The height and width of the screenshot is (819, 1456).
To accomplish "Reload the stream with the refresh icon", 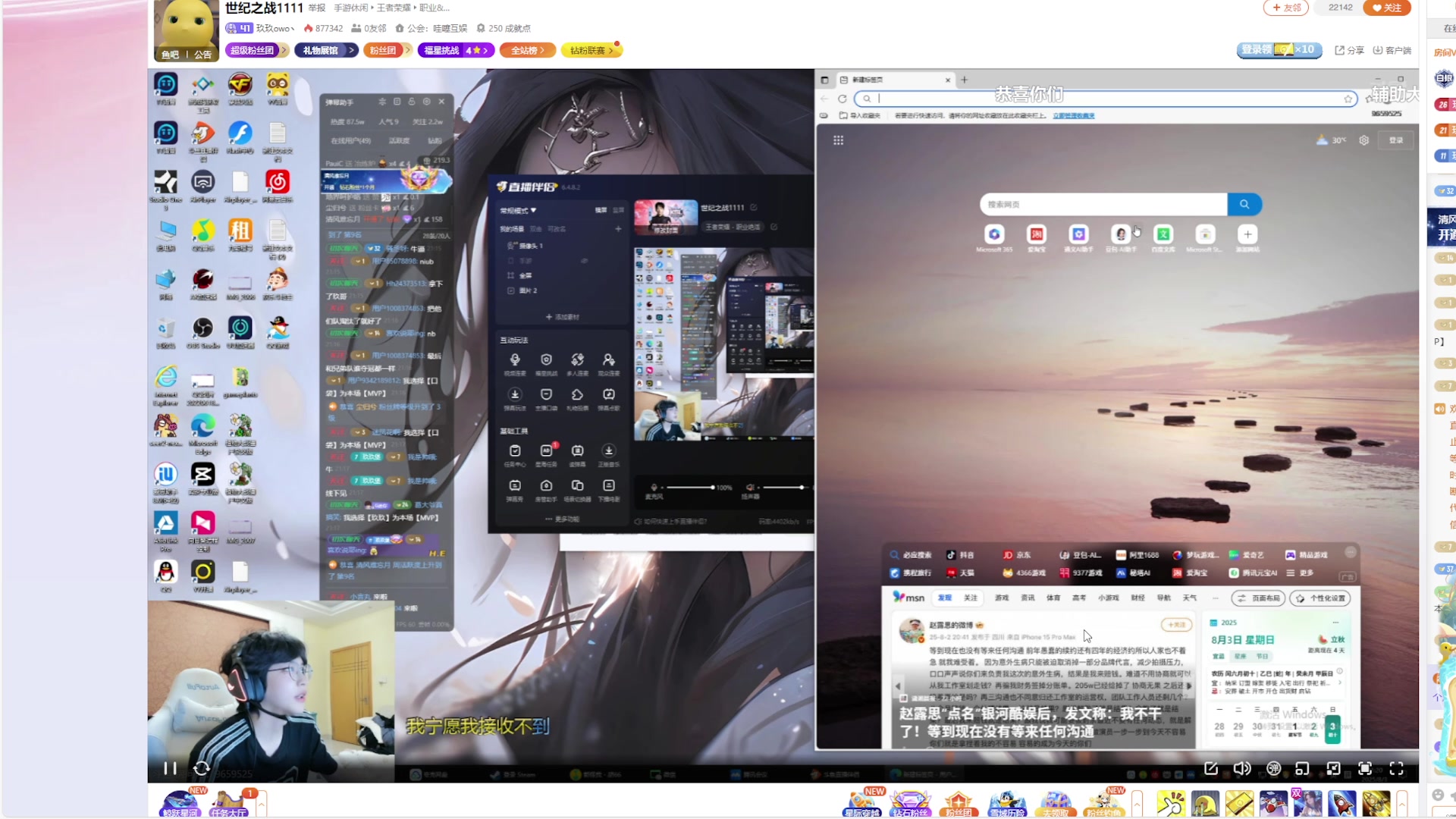I will 202,768.
